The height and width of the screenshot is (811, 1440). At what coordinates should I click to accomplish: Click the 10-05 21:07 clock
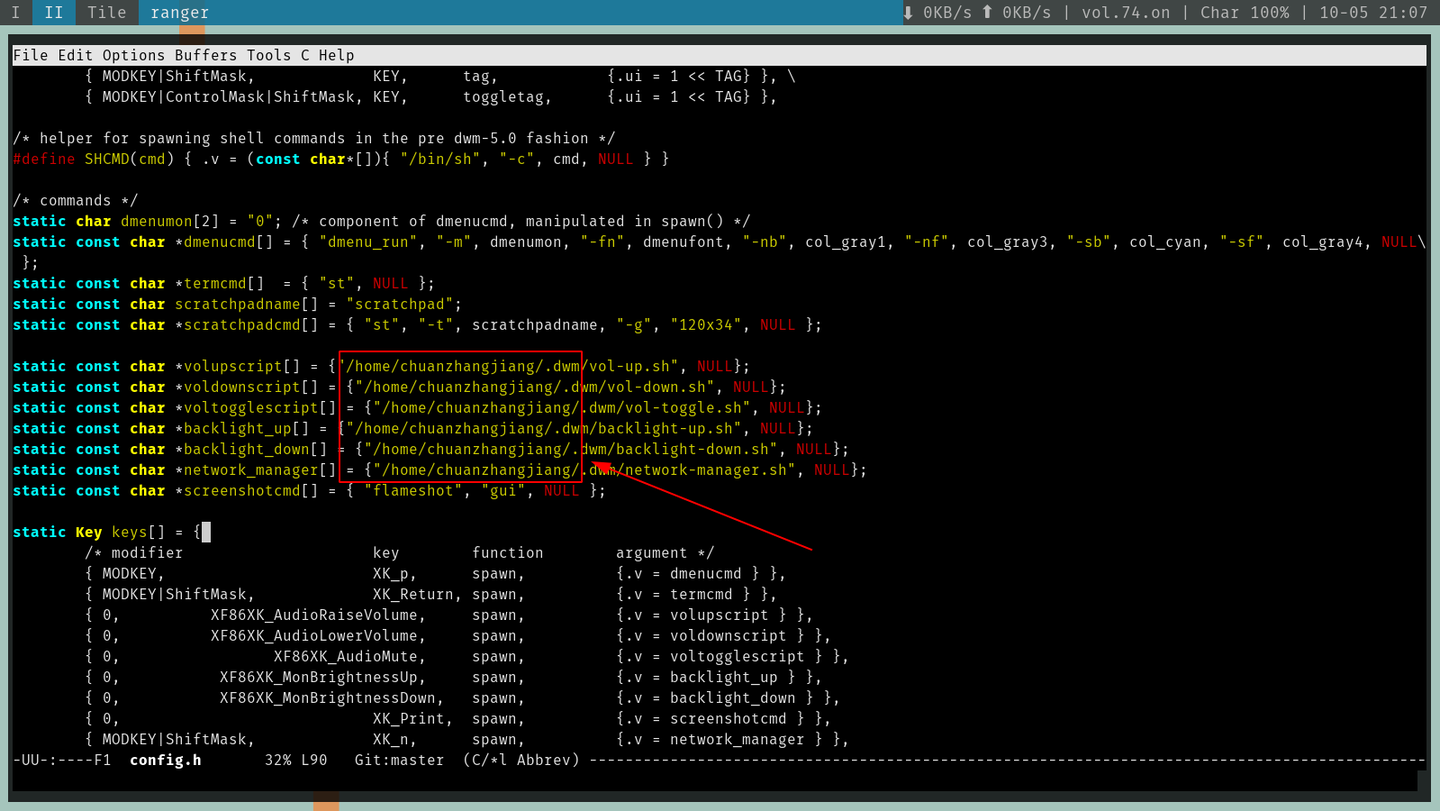point(1373,13)
